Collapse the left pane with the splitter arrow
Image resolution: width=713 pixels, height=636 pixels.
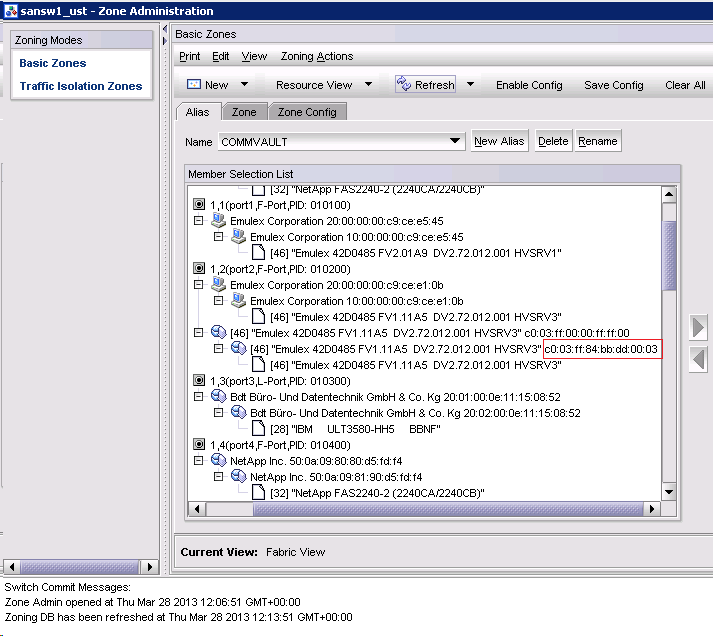tap(165, 29)
